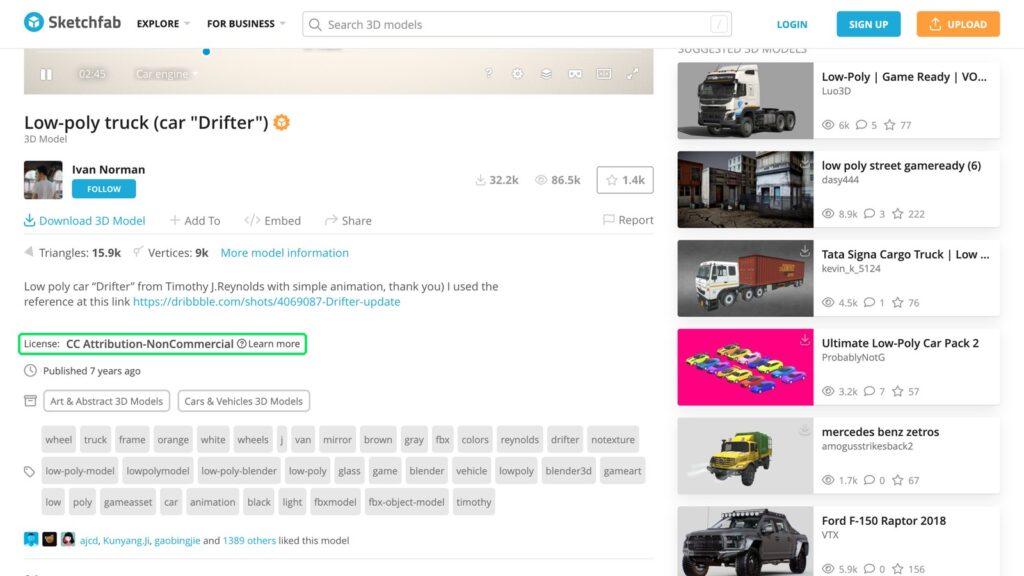The height and width of the screenshot is (576, 1024).
Task: Click the views eye icon beside 86.5k
Action: point(541,180)
